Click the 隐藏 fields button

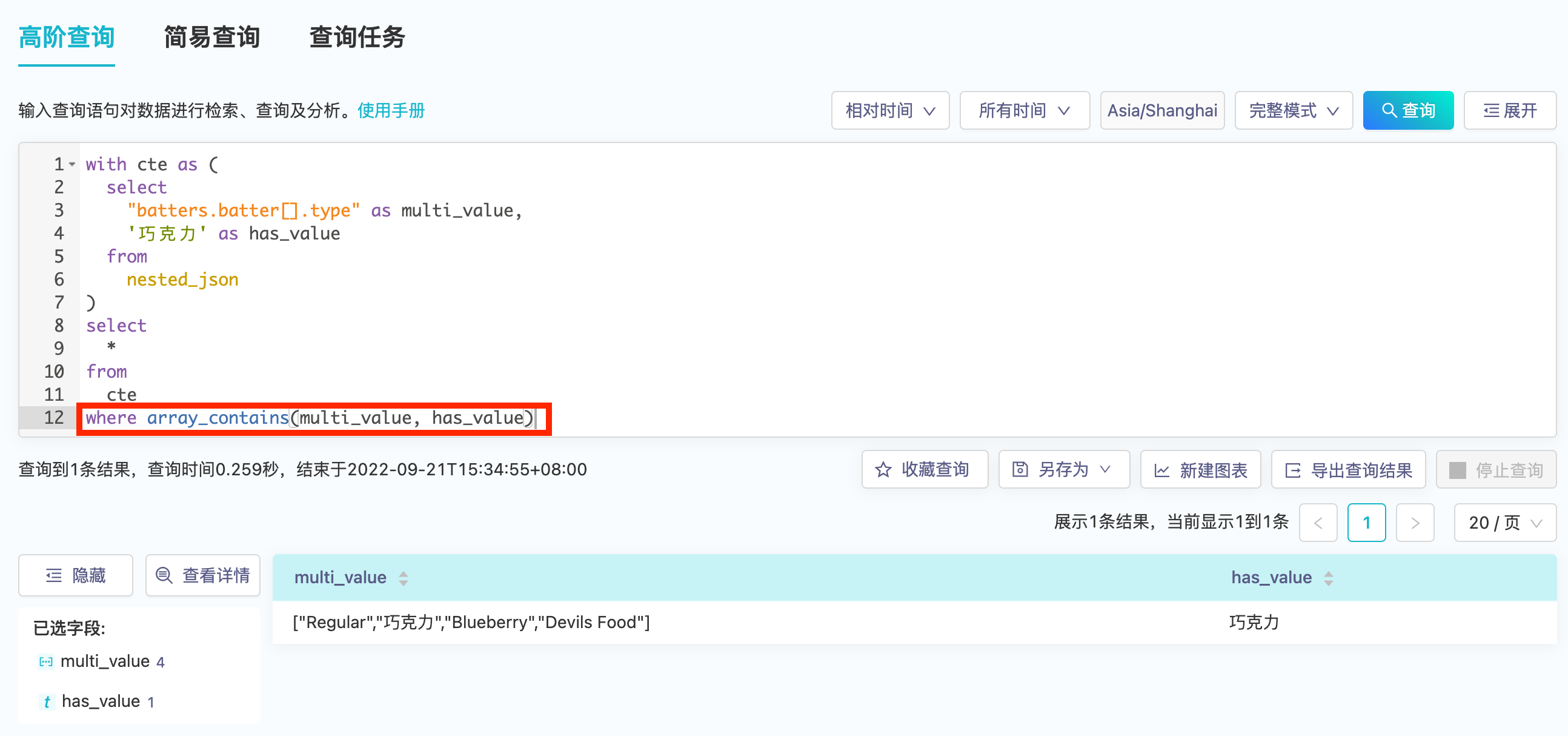(76, 575)
